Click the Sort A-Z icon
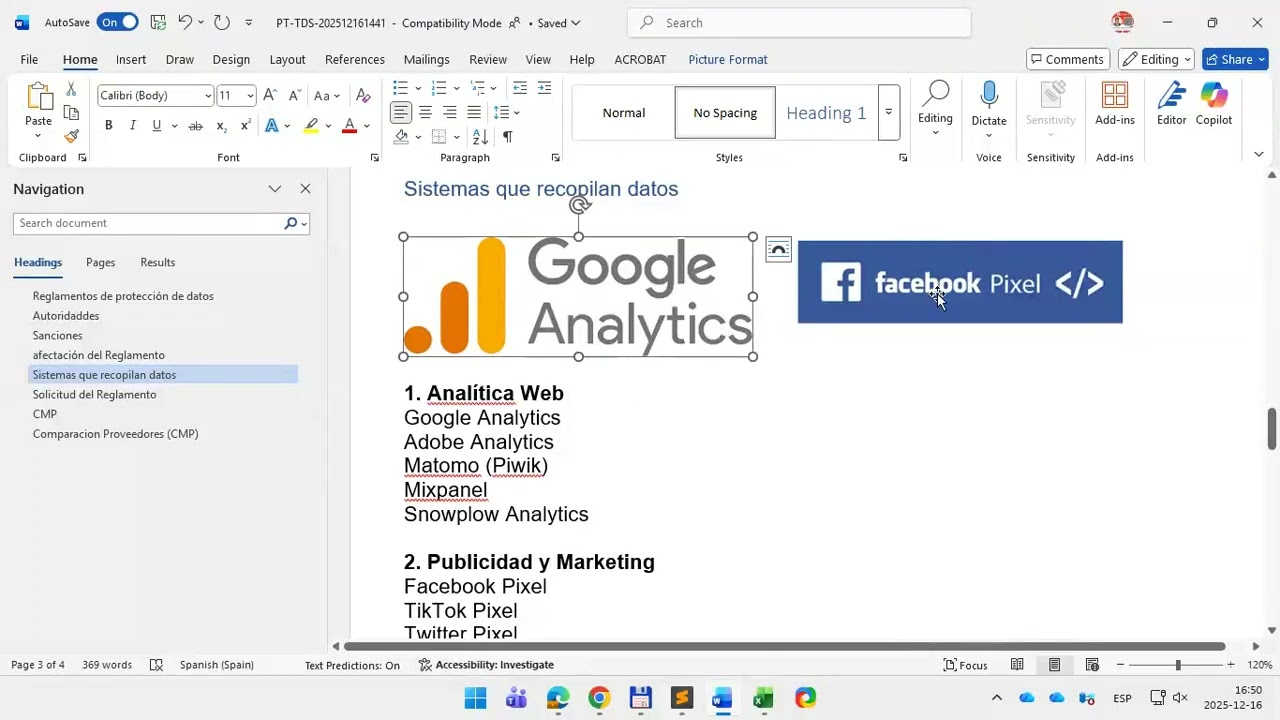Screen dimensions: 1280x720 [x=480, y=137]
